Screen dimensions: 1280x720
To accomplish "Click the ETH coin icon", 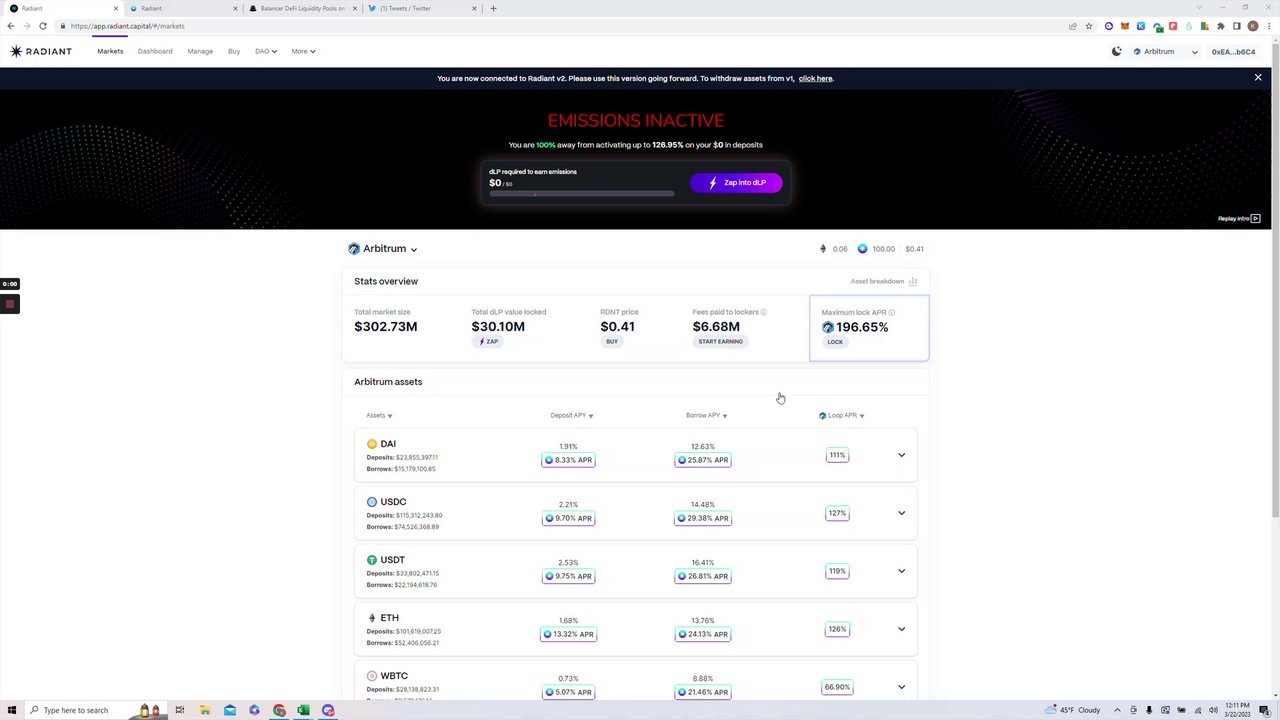I will pos(372,618).
